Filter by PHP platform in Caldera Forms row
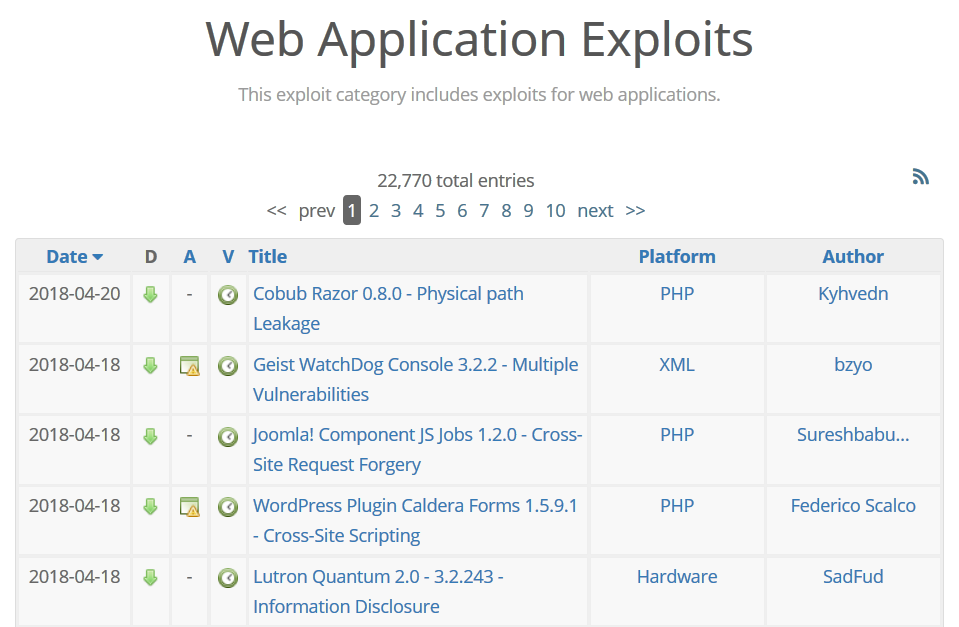 [677, 506]
